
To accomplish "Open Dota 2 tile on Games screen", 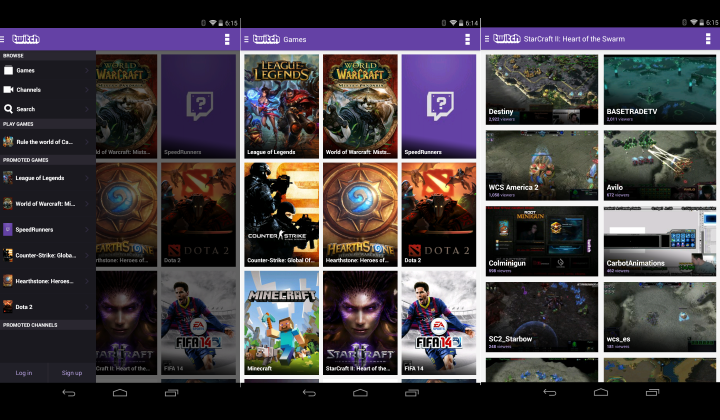I will (x=439, y=214).
